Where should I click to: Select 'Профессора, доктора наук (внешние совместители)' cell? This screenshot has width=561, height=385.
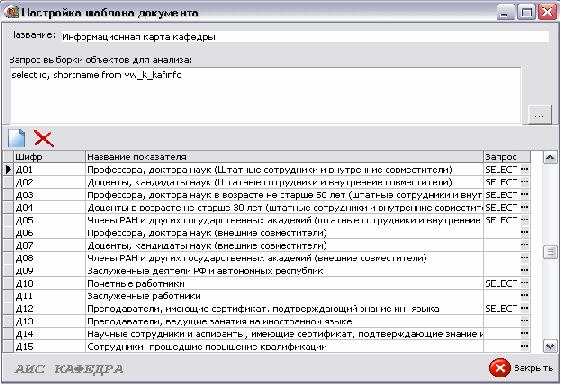pyautogui.click(x=284, y=233)
